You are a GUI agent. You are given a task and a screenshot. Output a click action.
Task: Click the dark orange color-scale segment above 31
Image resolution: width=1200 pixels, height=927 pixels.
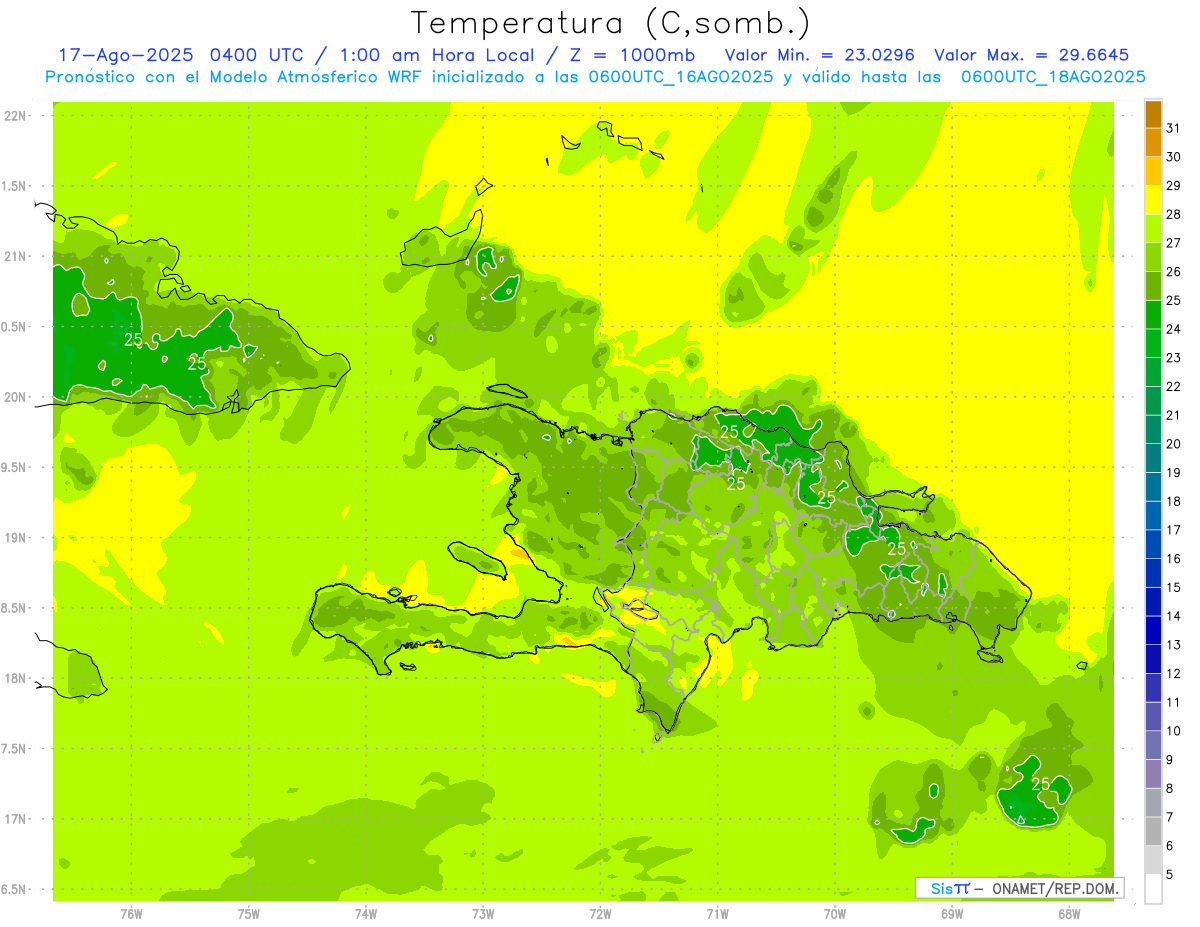[1153, 114]
